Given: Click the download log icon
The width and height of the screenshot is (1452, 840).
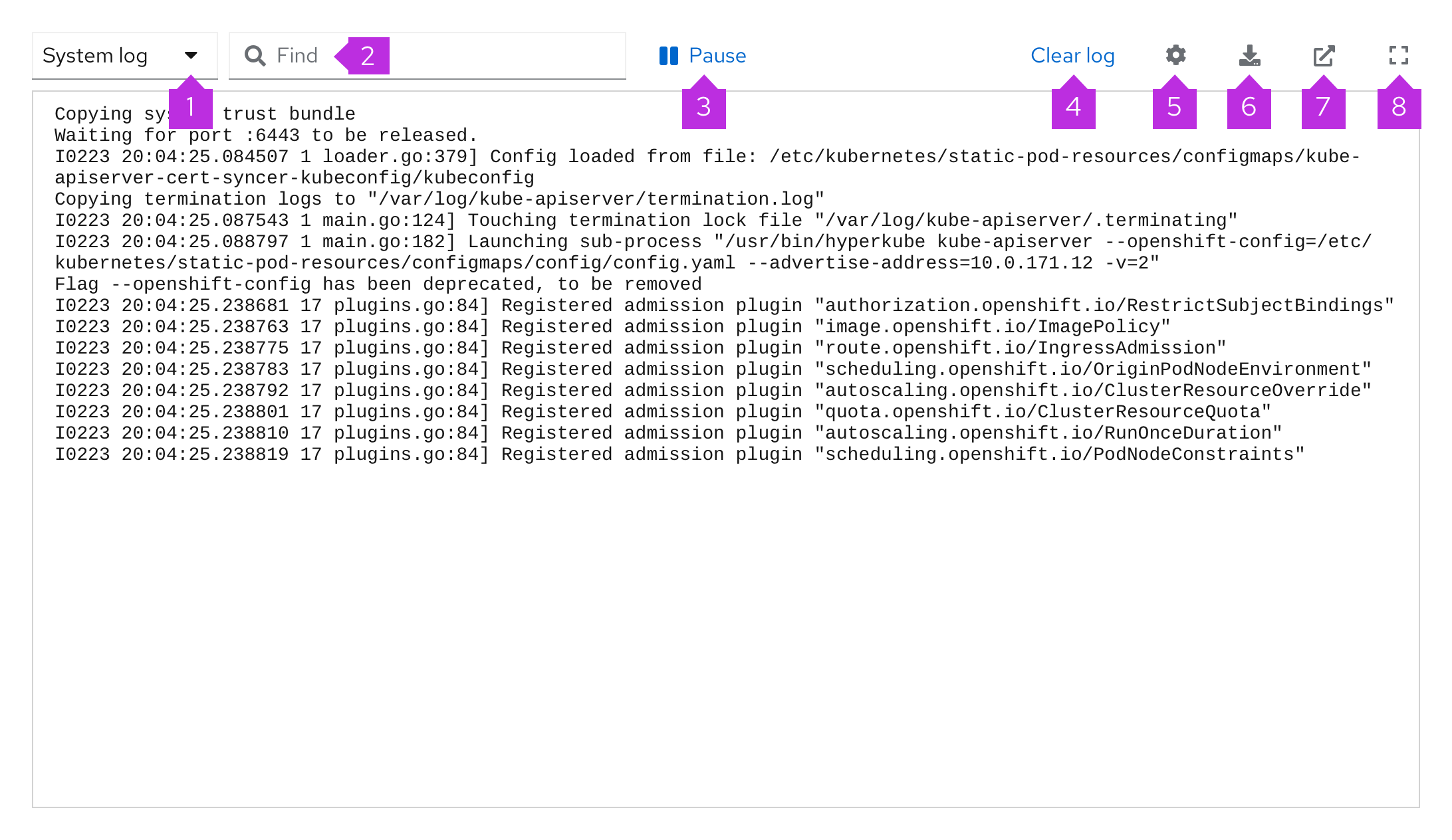Looking at the screenshot, I should pyautogui.click(x=1249, y=56).
